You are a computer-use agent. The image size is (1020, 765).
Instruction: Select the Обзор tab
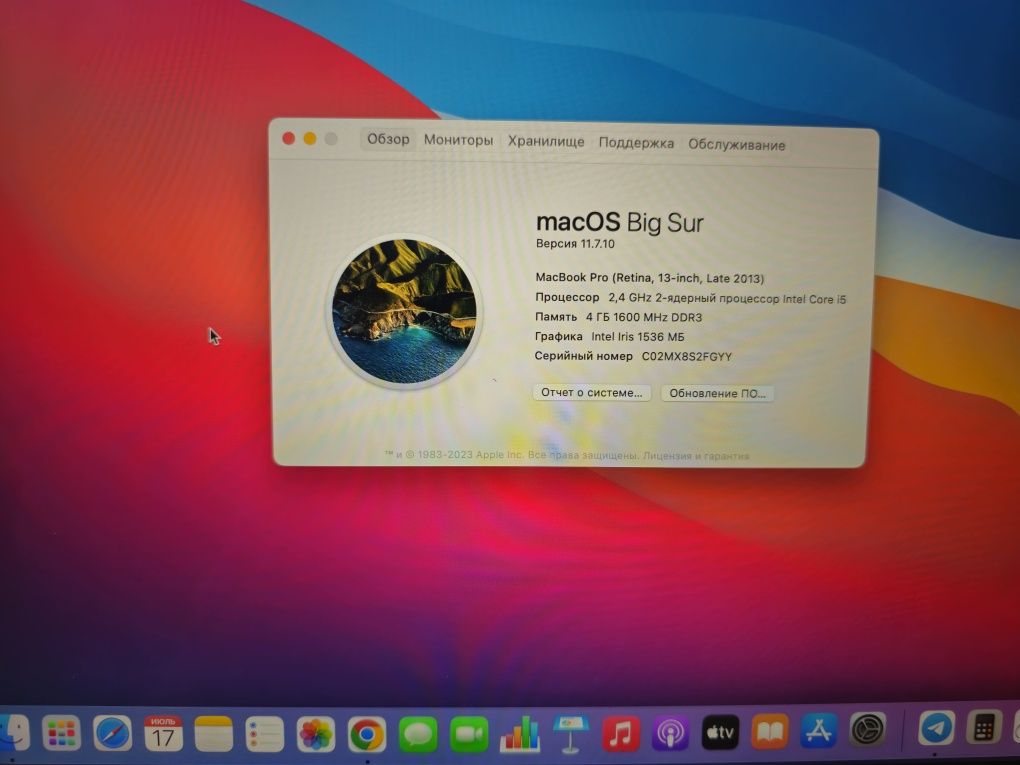pyautogui.click(x=388, y=139)
